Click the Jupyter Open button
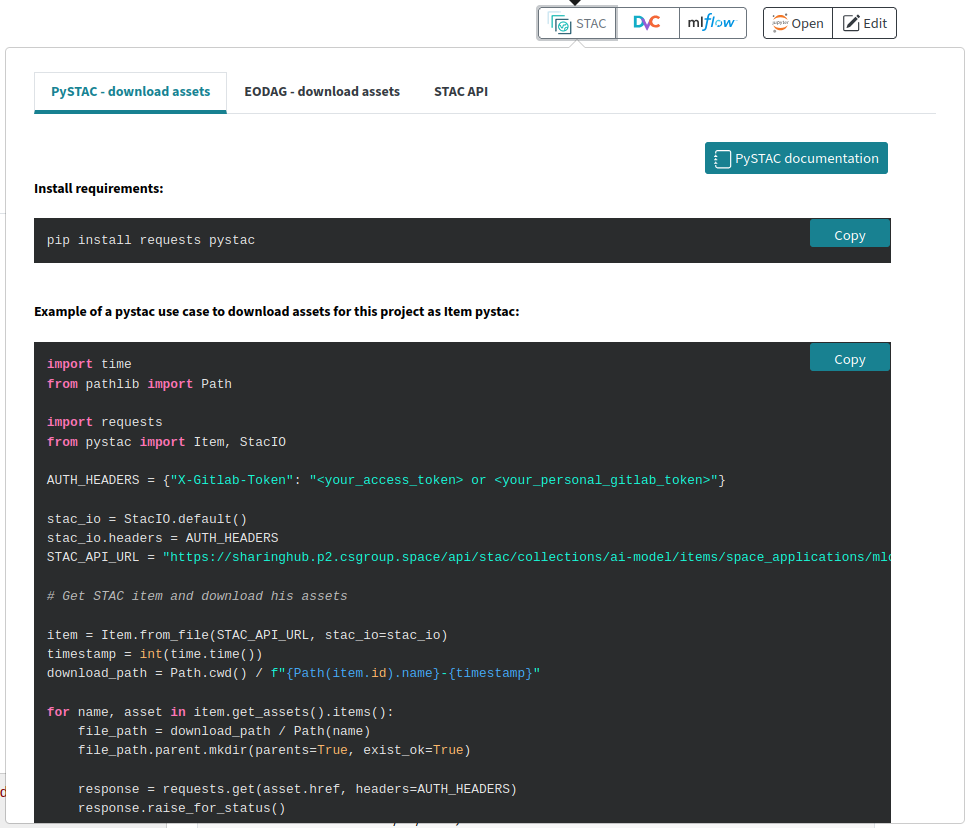The image size is (970, 828). 797,23
